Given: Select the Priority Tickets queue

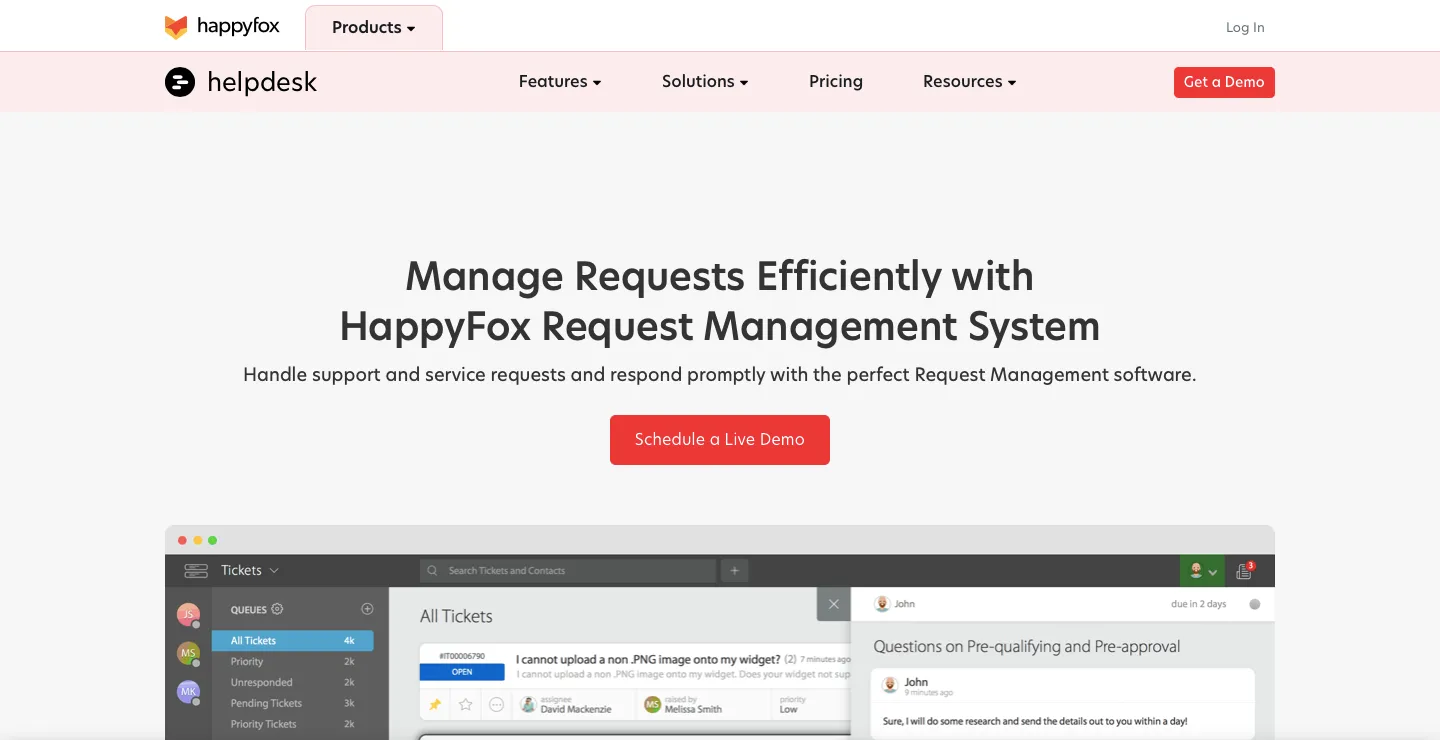Looking at the screenshot, I should (293, 725).
